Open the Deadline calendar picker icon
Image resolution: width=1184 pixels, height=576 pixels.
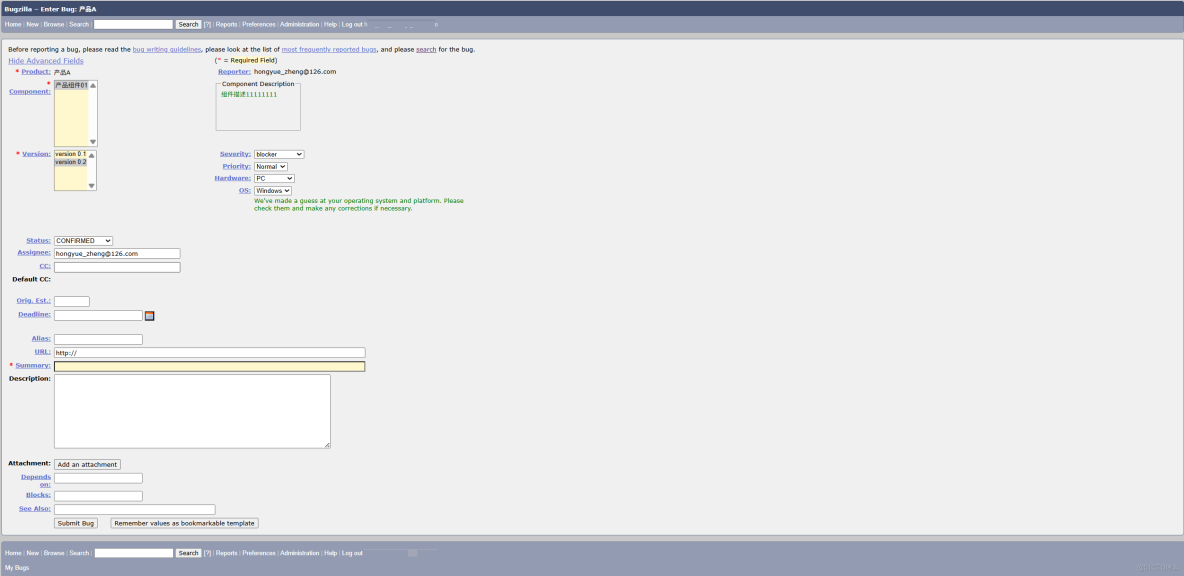(150, 315)
